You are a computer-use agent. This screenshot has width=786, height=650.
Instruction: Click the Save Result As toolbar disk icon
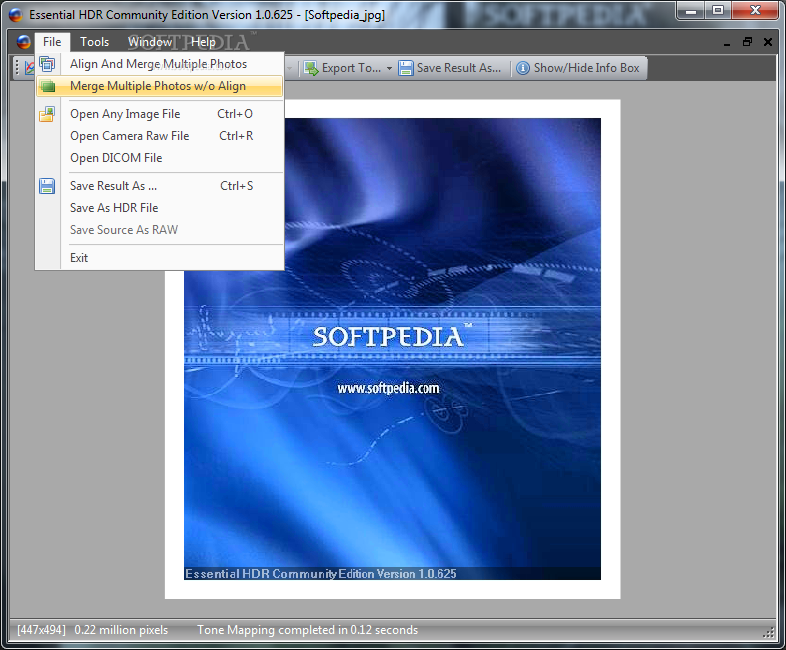(406, 68)
